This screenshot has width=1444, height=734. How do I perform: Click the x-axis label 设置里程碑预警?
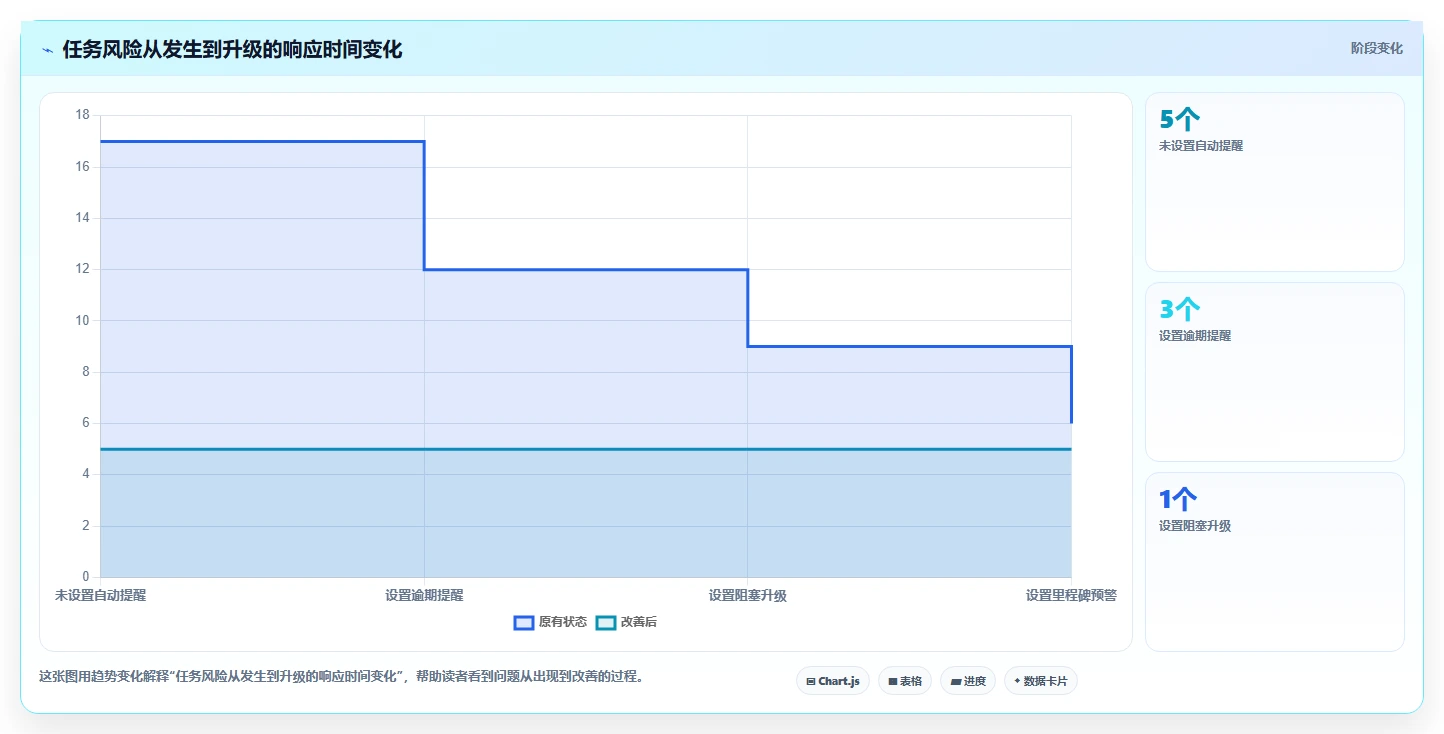point(1071,595)
